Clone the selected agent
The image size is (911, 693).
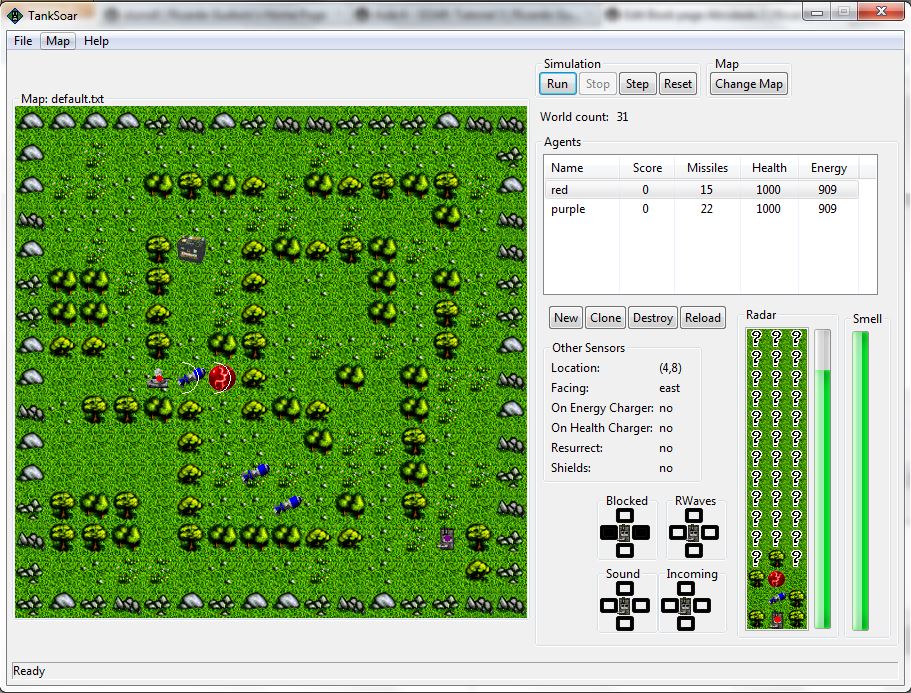605,318
